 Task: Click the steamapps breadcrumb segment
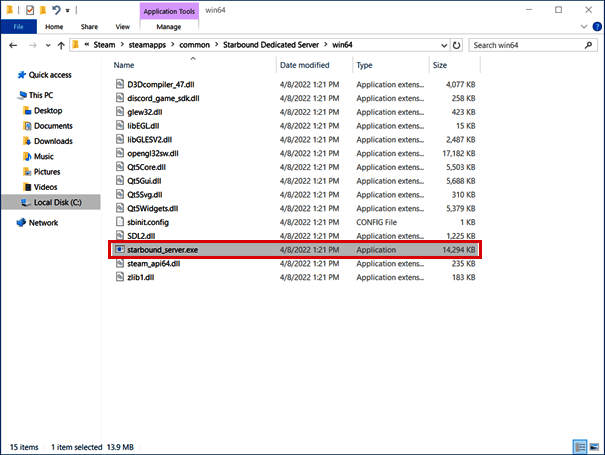coord(147,45)
